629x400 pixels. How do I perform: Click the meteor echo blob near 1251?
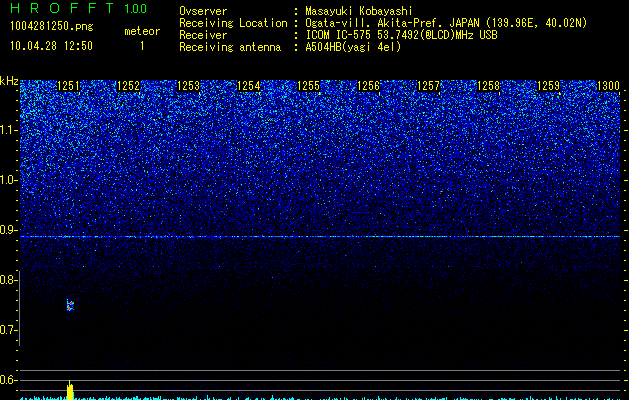[x=70, y=305]
